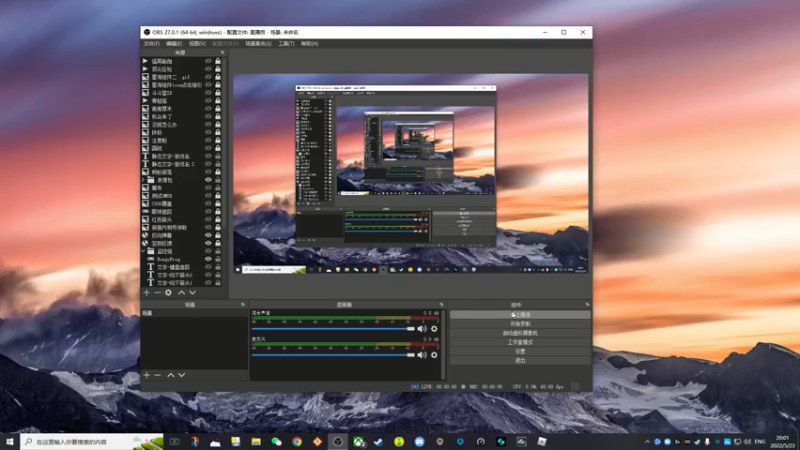Toggle visibility eye of 机会来了 source
The height and width of the screenshot is (450, 800).
coord(208,116)
